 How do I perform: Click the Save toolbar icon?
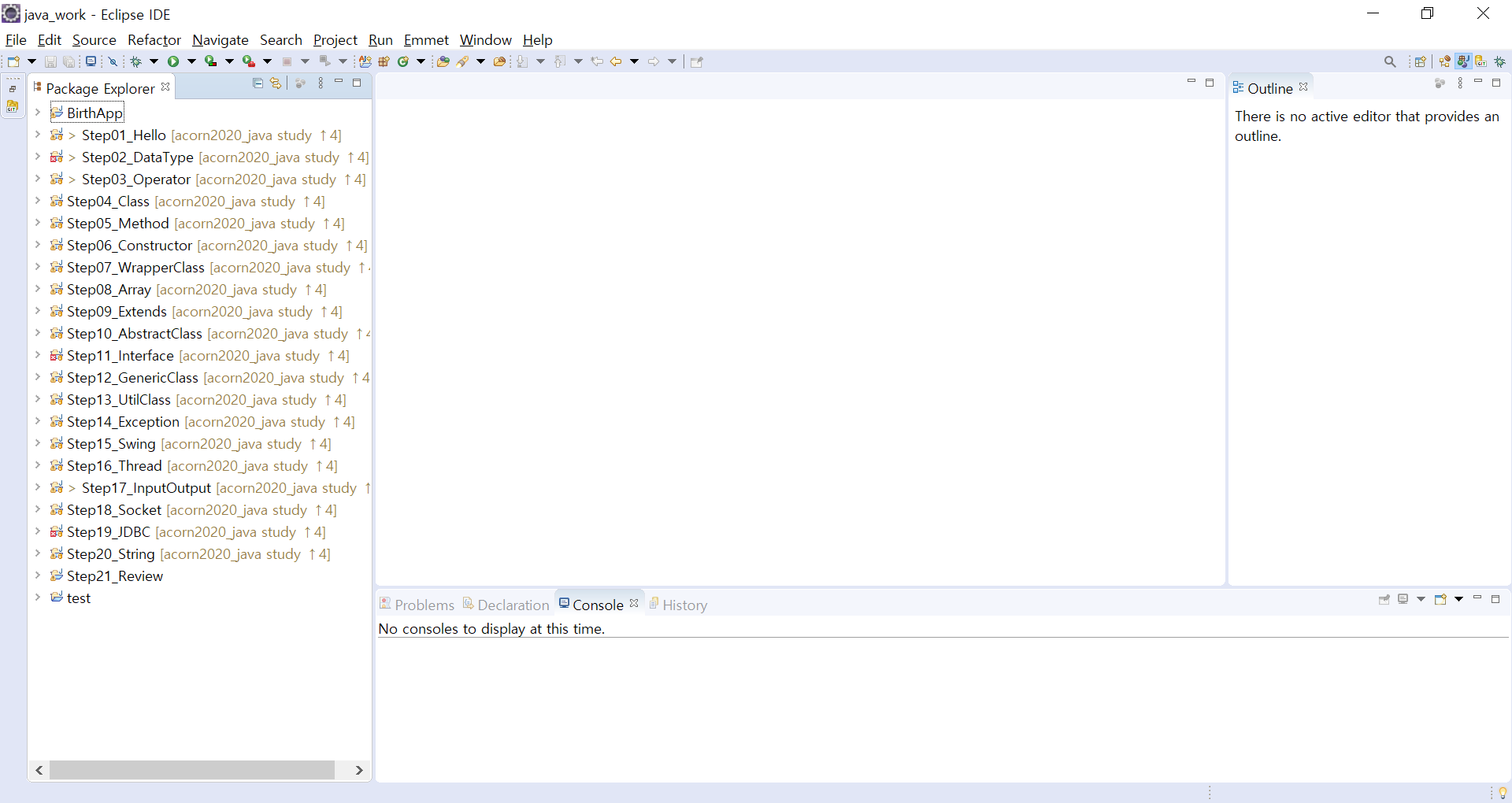[50, 61]
